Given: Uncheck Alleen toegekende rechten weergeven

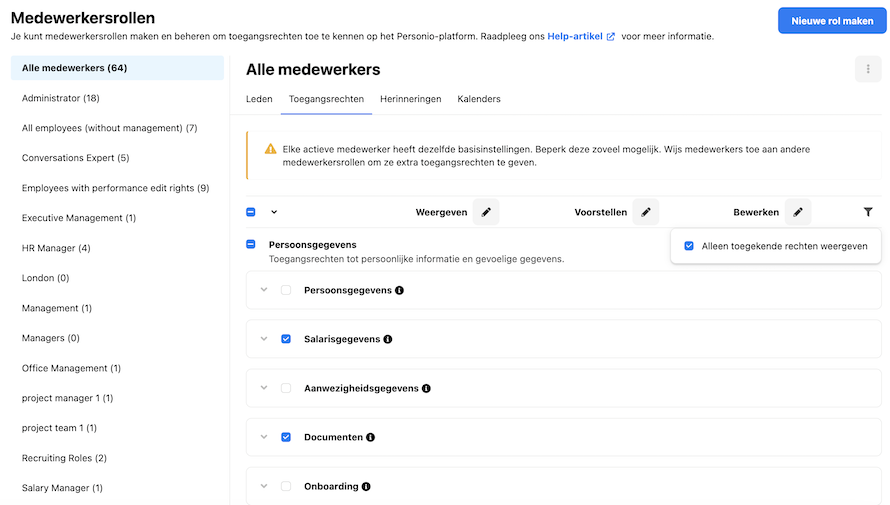Looking at the screenshot, I should pyautogui.click(x=689, y=246).
